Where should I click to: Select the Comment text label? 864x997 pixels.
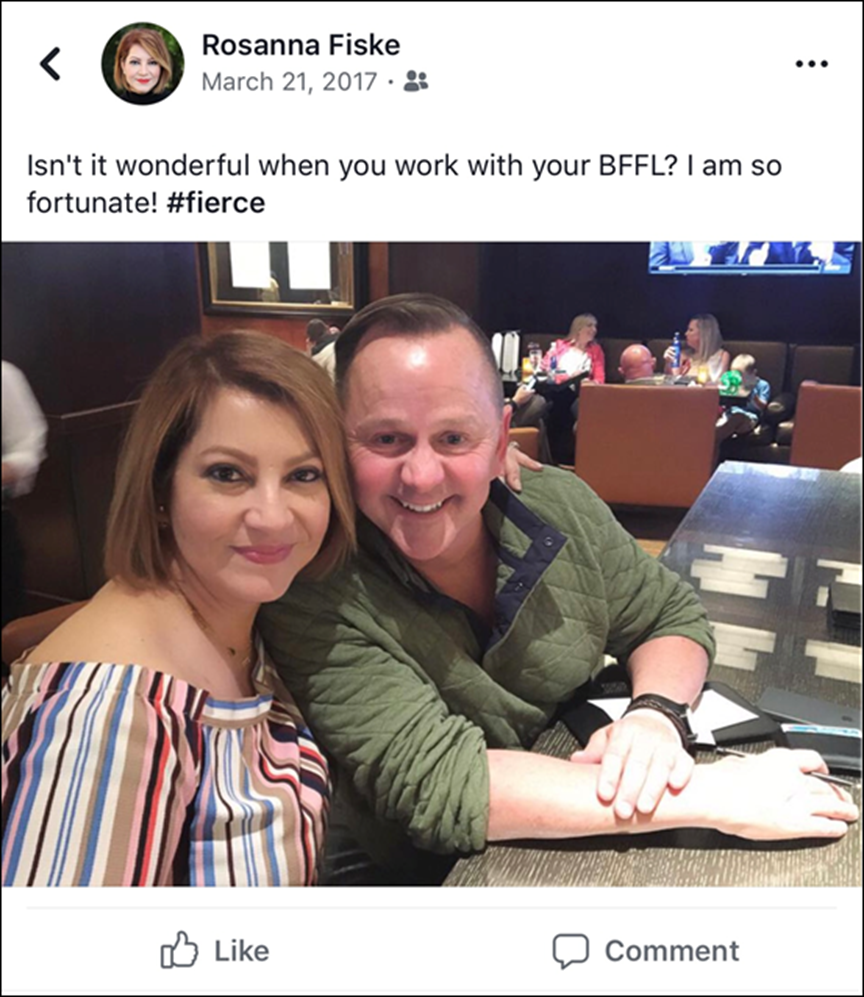[x=672, y=951]
